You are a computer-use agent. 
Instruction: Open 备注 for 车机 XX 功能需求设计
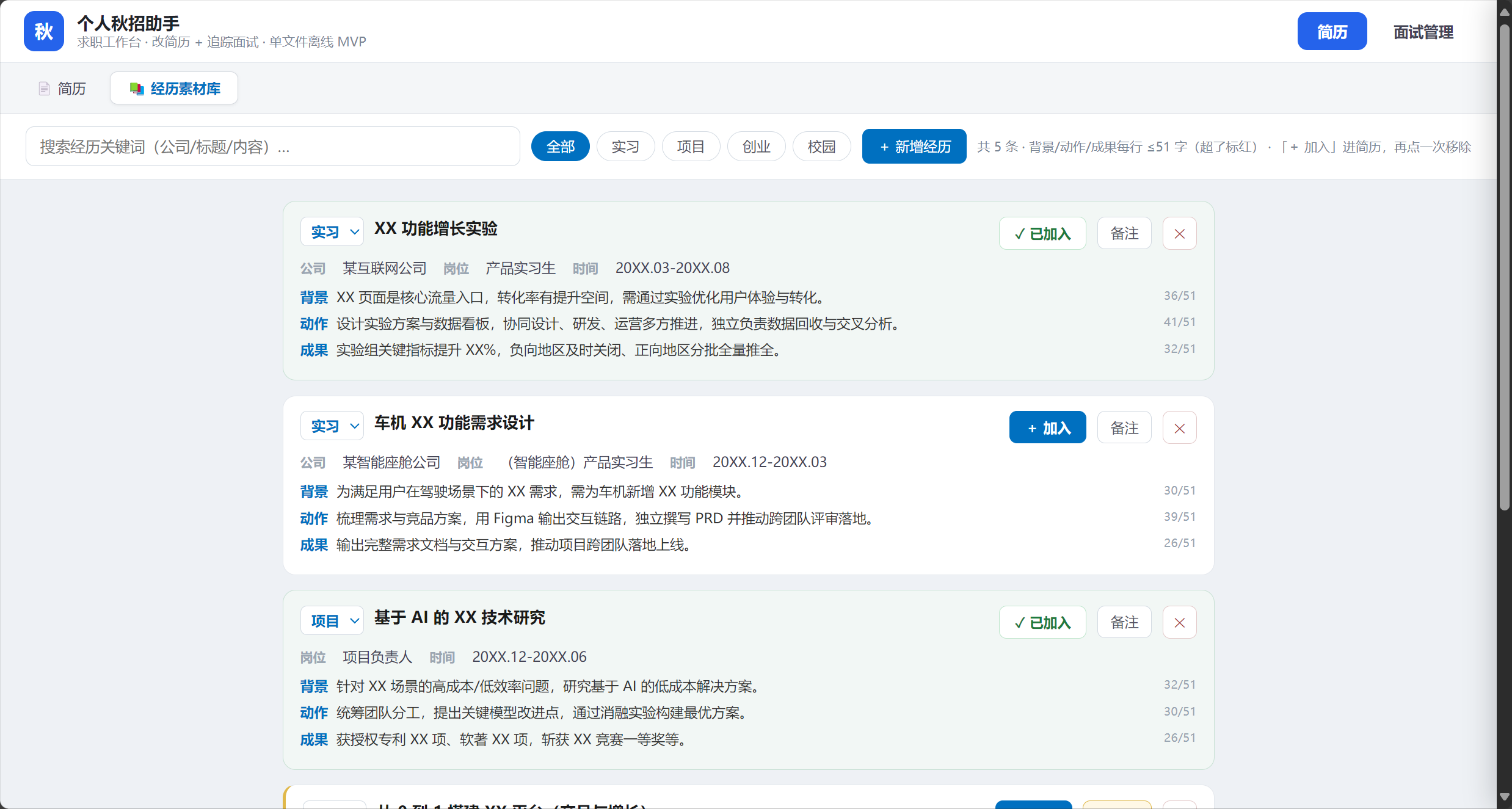click(1124, 427)
